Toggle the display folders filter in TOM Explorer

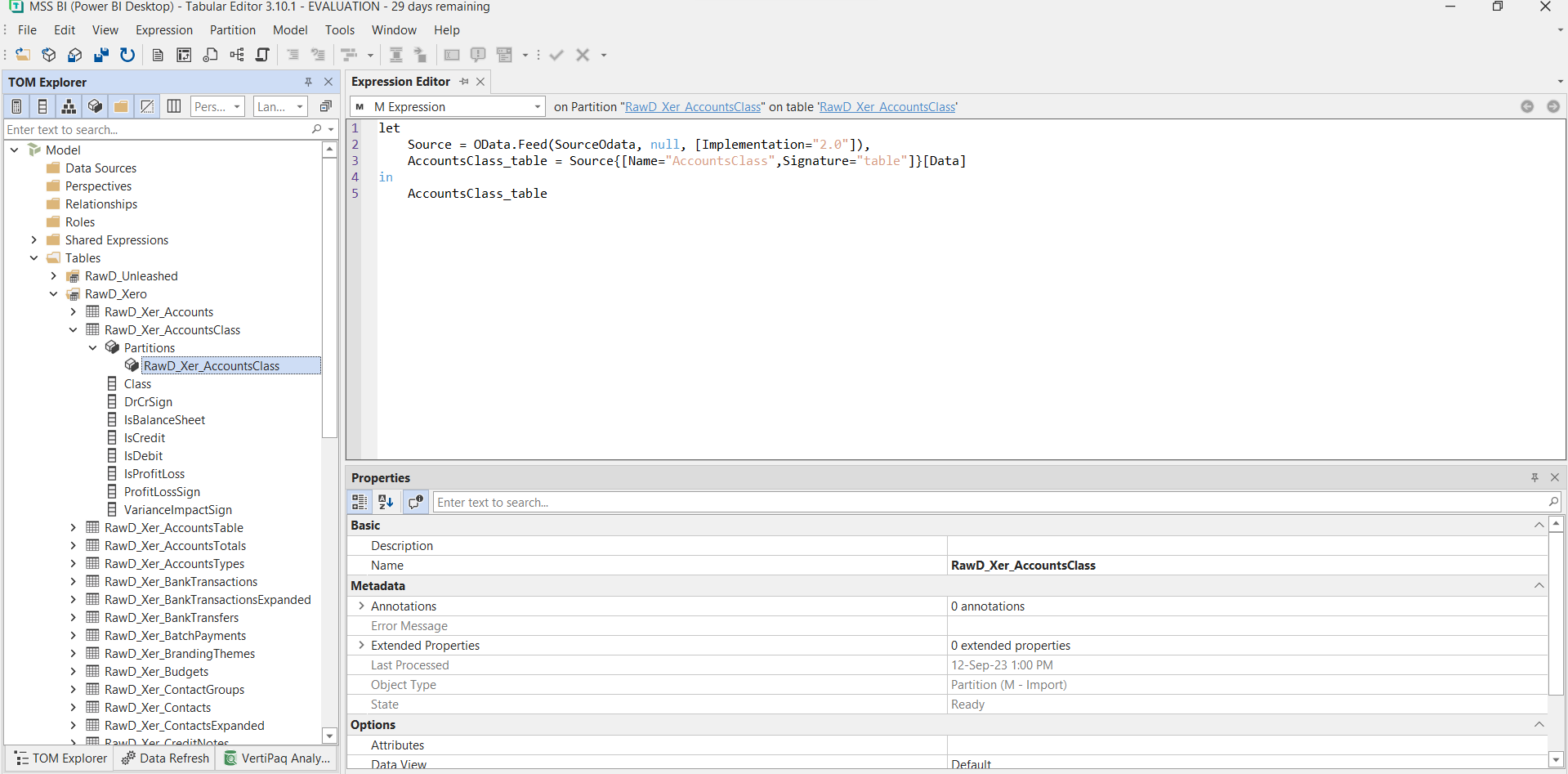121,106
